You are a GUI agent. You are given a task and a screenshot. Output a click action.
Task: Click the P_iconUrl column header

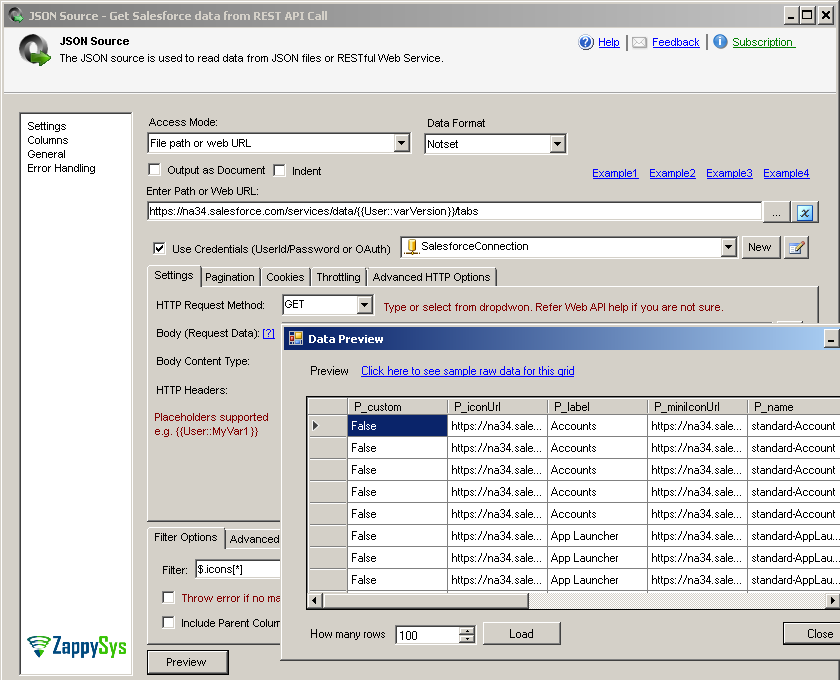pyautogui.click(x=497, y=407)
